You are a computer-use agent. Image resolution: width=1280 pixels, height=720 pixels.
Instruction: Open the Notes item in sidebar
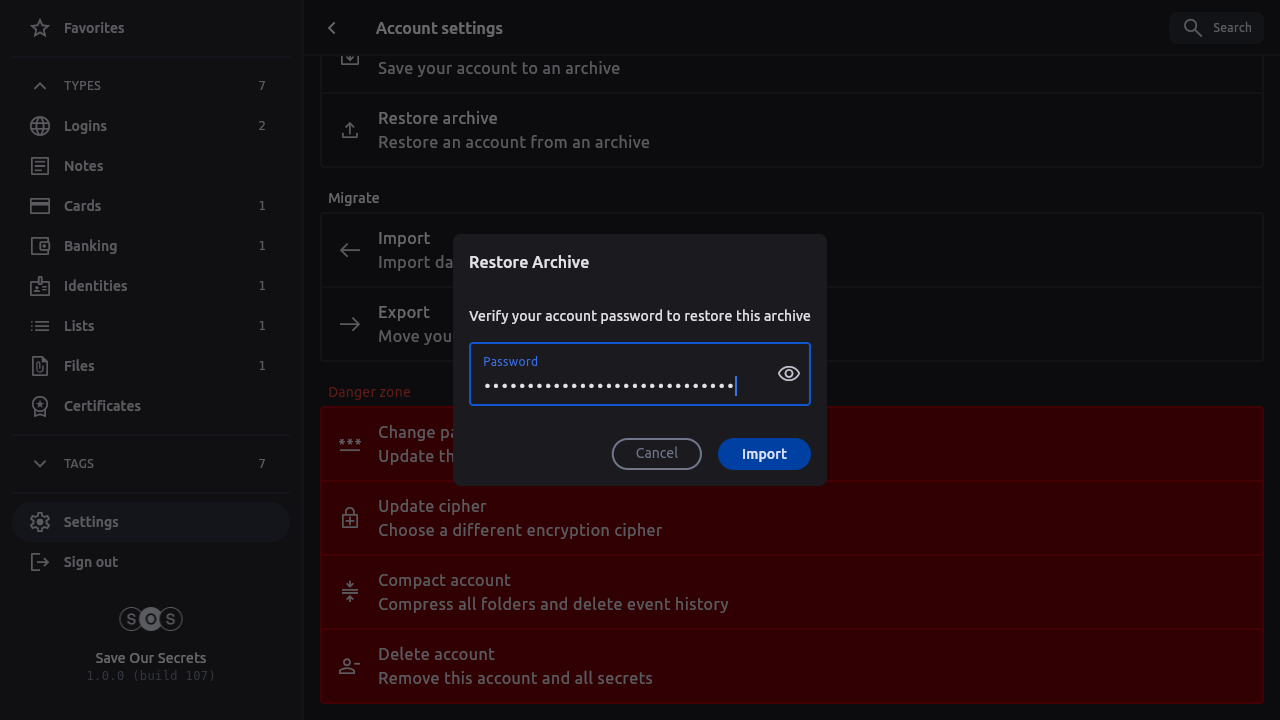coord(84,166)
